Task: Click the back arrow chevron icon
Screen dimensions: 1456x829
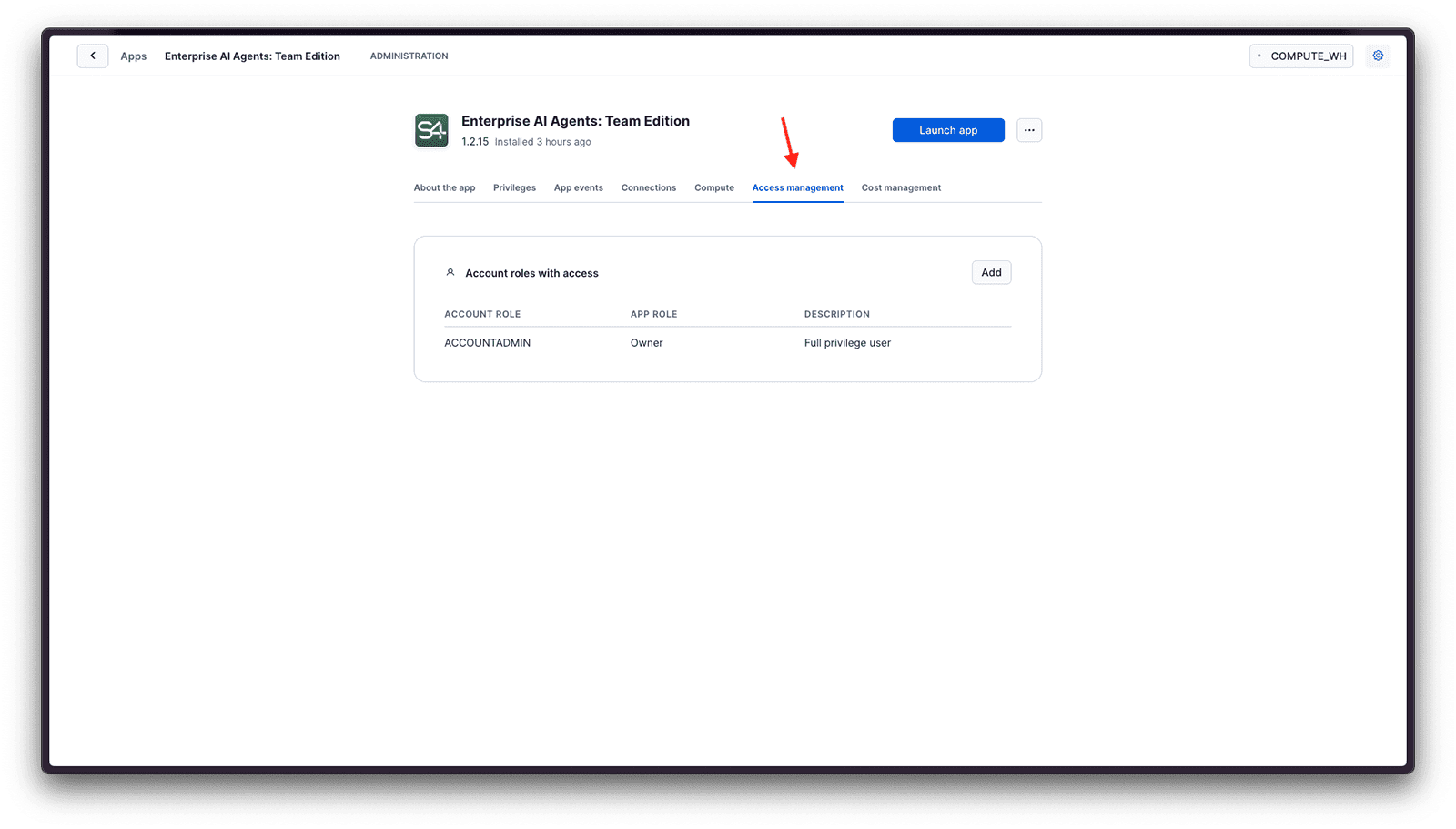Action: pos(92,56)
